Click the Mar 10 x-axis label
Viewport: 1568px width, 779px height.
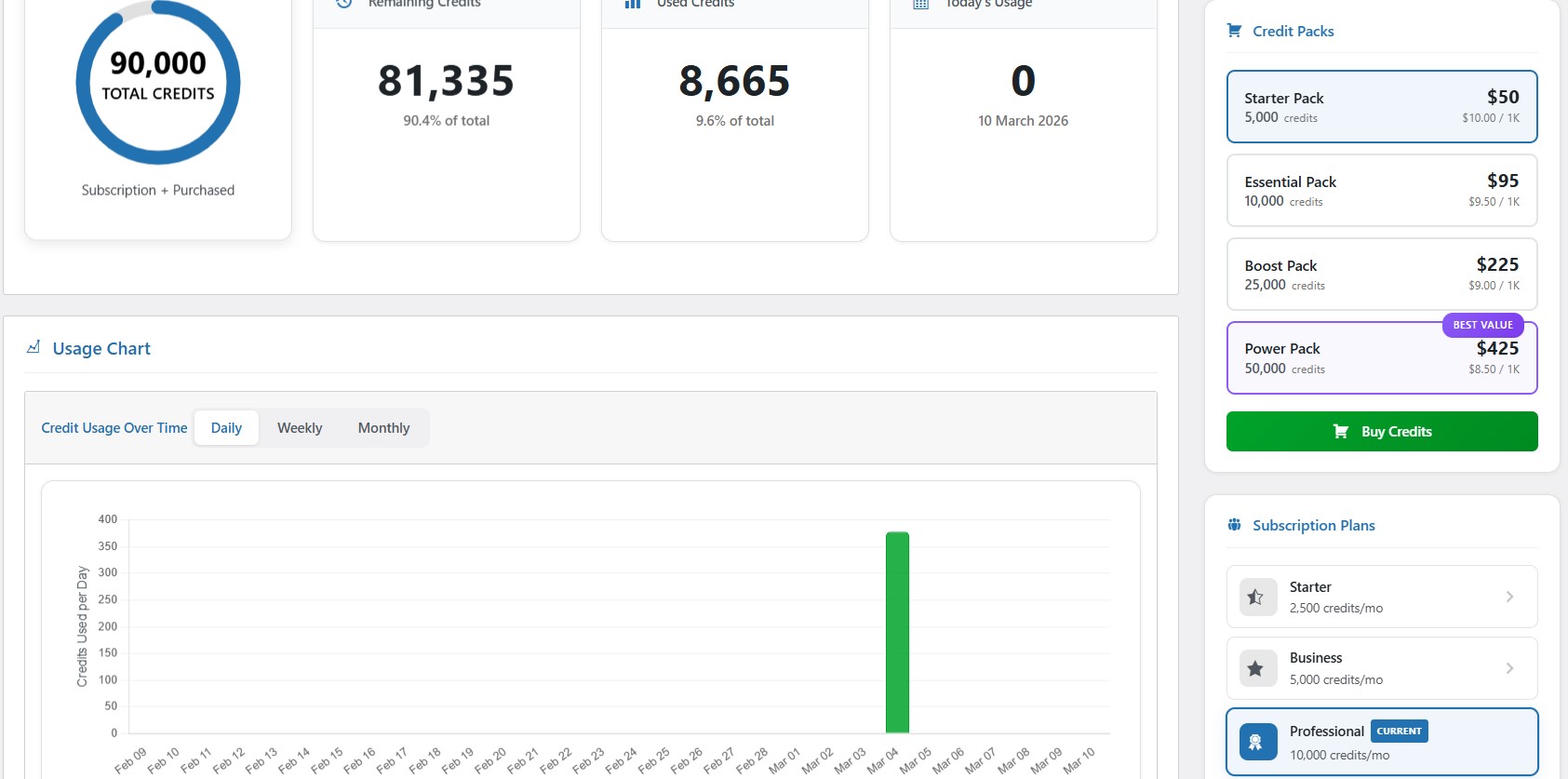(x=1079, y=759)
